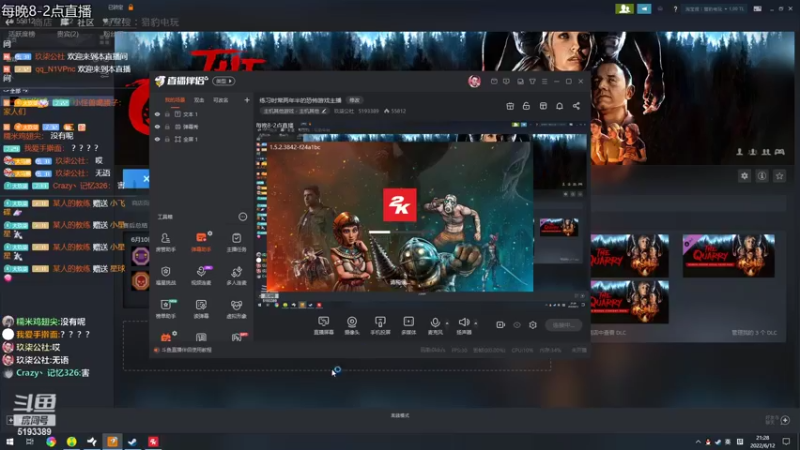Image resolution: width=800 pixels, height=450 pixels.
Task: Open the 工具箱 toolbox more-options circle
Action: click(x=242, y=217)
